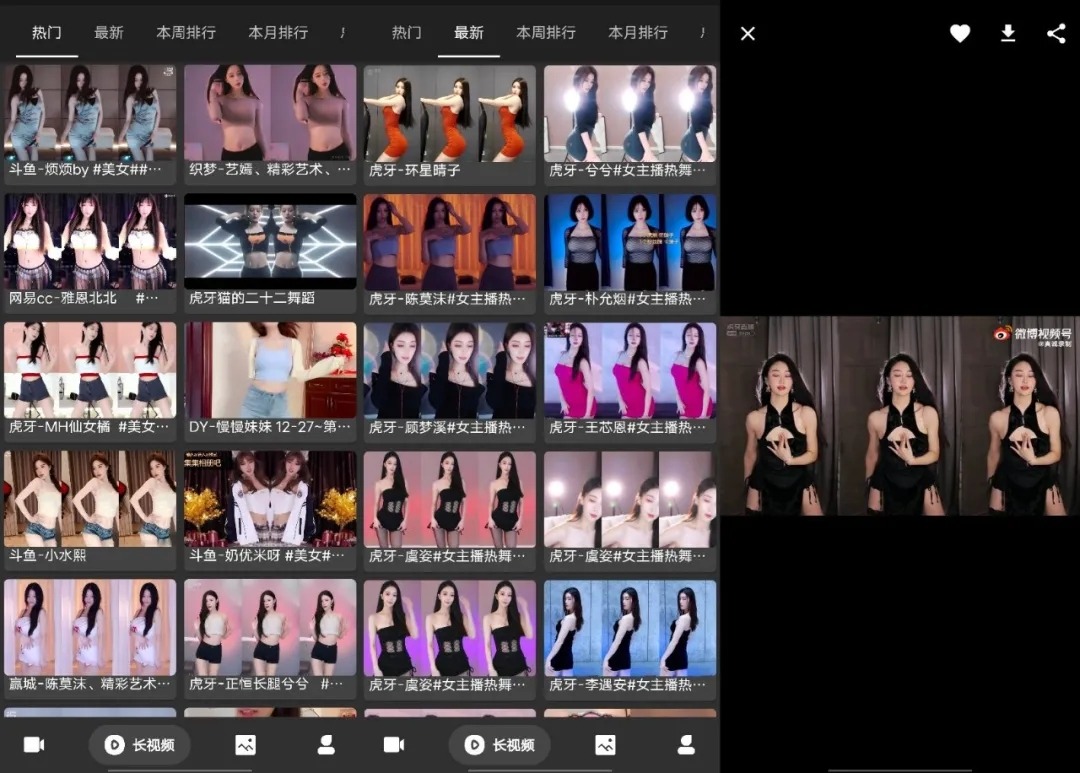The width and height of the screenshot is (1080, 773).
Task: Download the current video
Action: (x=1008, y=34)
